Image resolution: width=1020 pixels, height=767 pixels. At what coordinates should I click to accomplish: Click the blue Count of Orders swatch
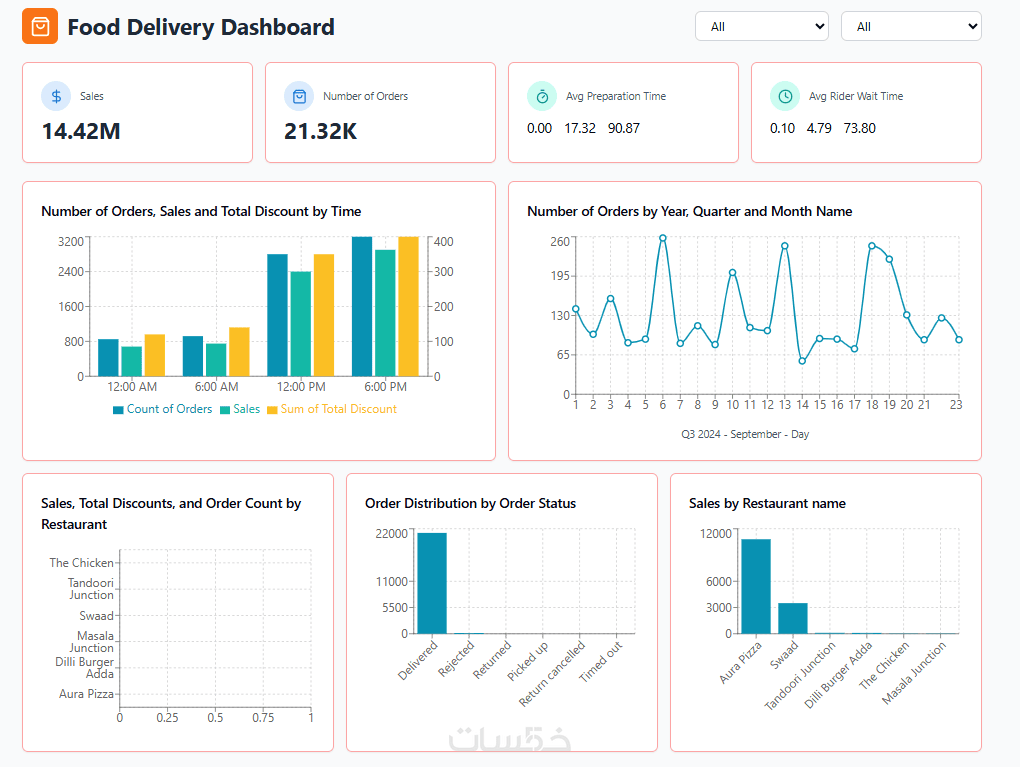118,410
